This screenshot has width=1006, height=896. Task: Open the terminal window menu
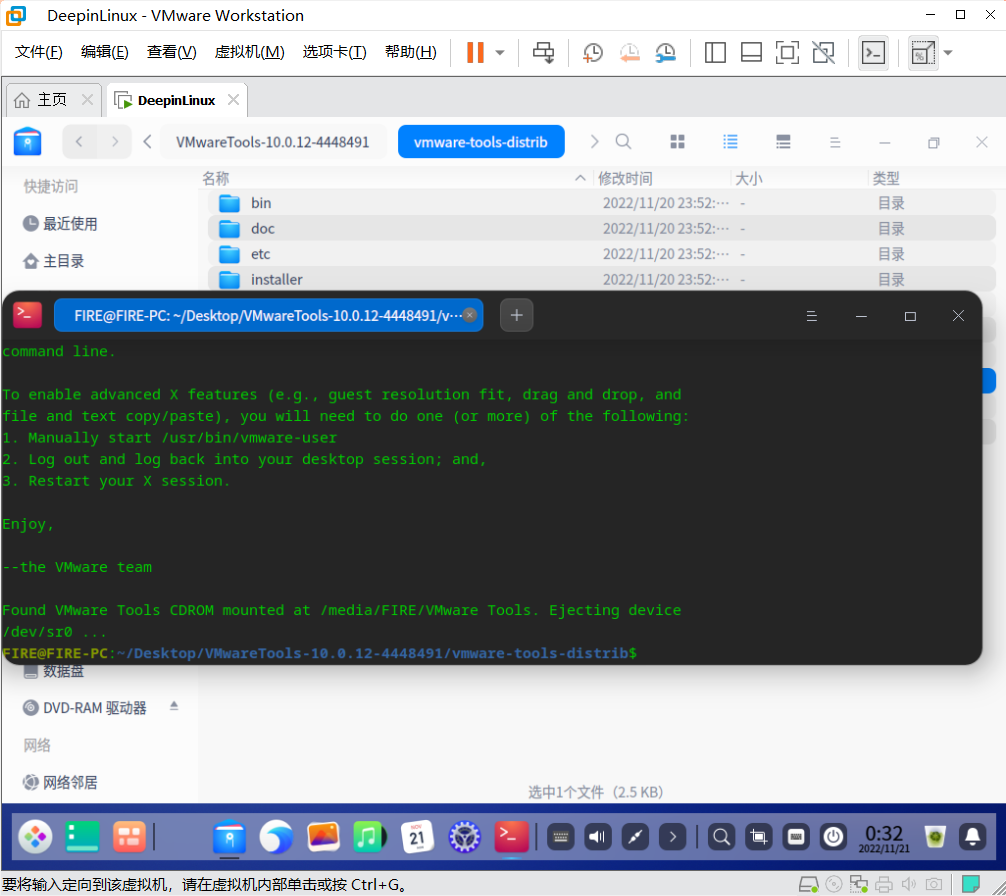click(x=812, y=316)
